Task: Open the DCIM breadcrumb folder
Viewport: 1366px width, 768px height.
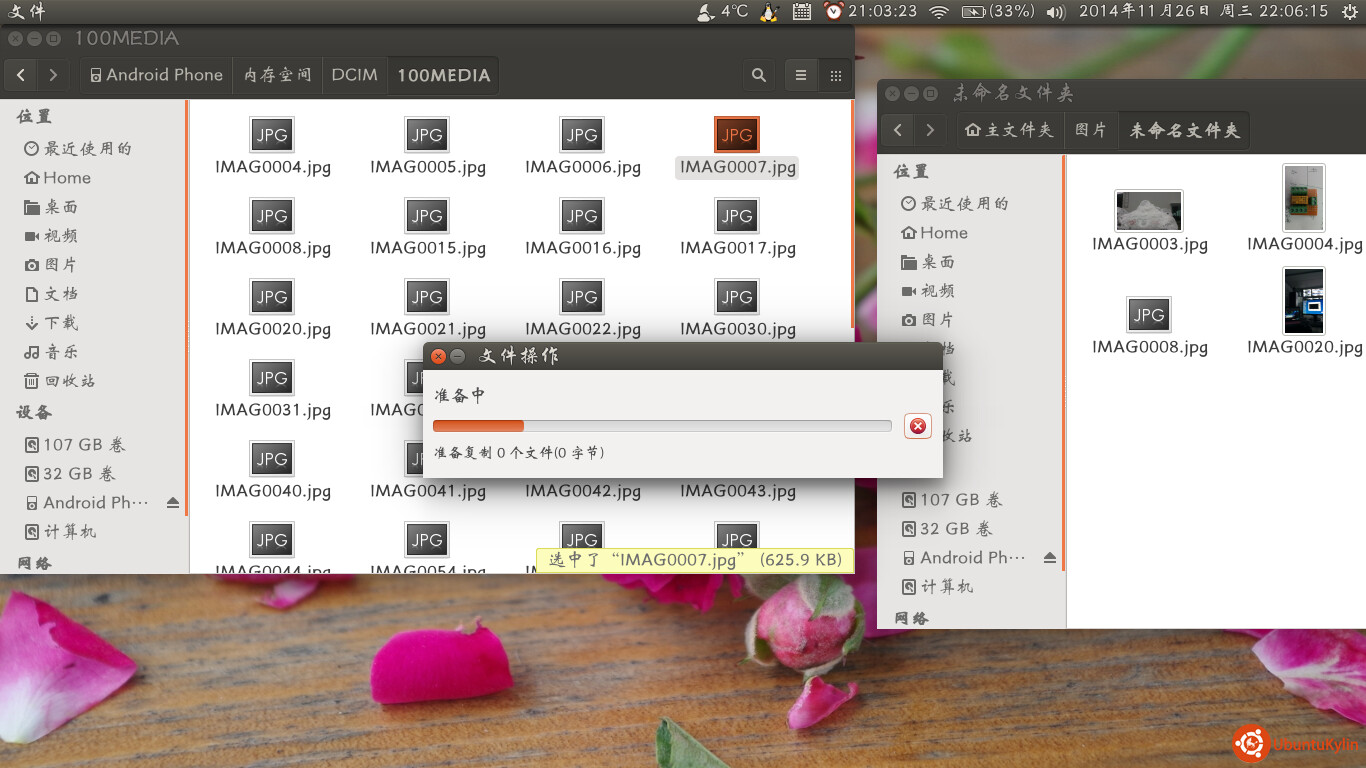Action: pyautogui.click(x=354, y=75)
